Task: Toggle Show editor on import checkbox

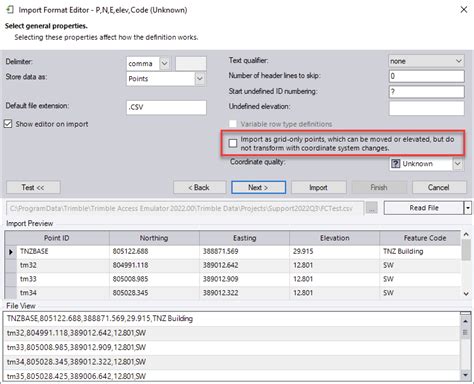Action: point(8,124)
